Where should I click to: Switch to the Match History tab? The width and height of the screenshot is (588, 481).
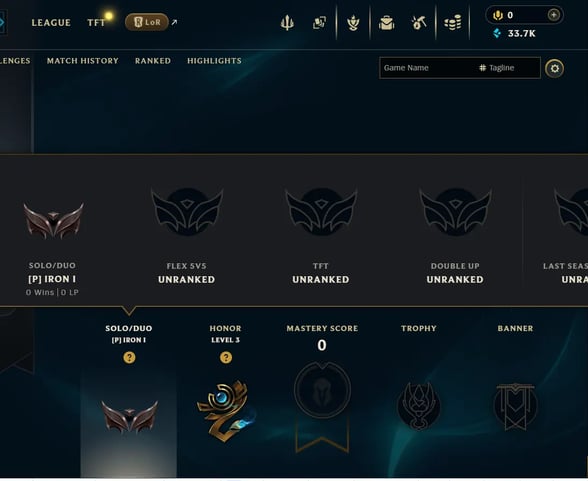tap(82, 61)
